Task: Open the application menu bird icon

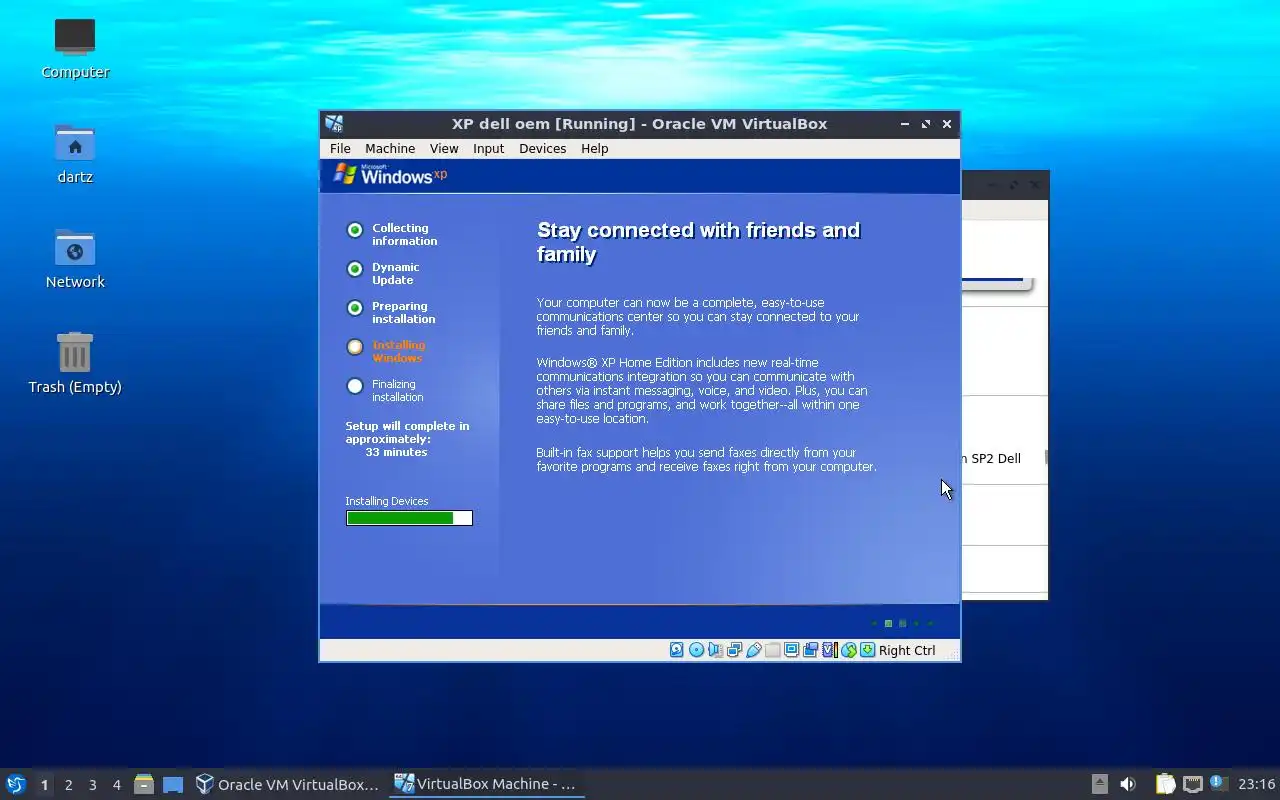Action: 16,784
